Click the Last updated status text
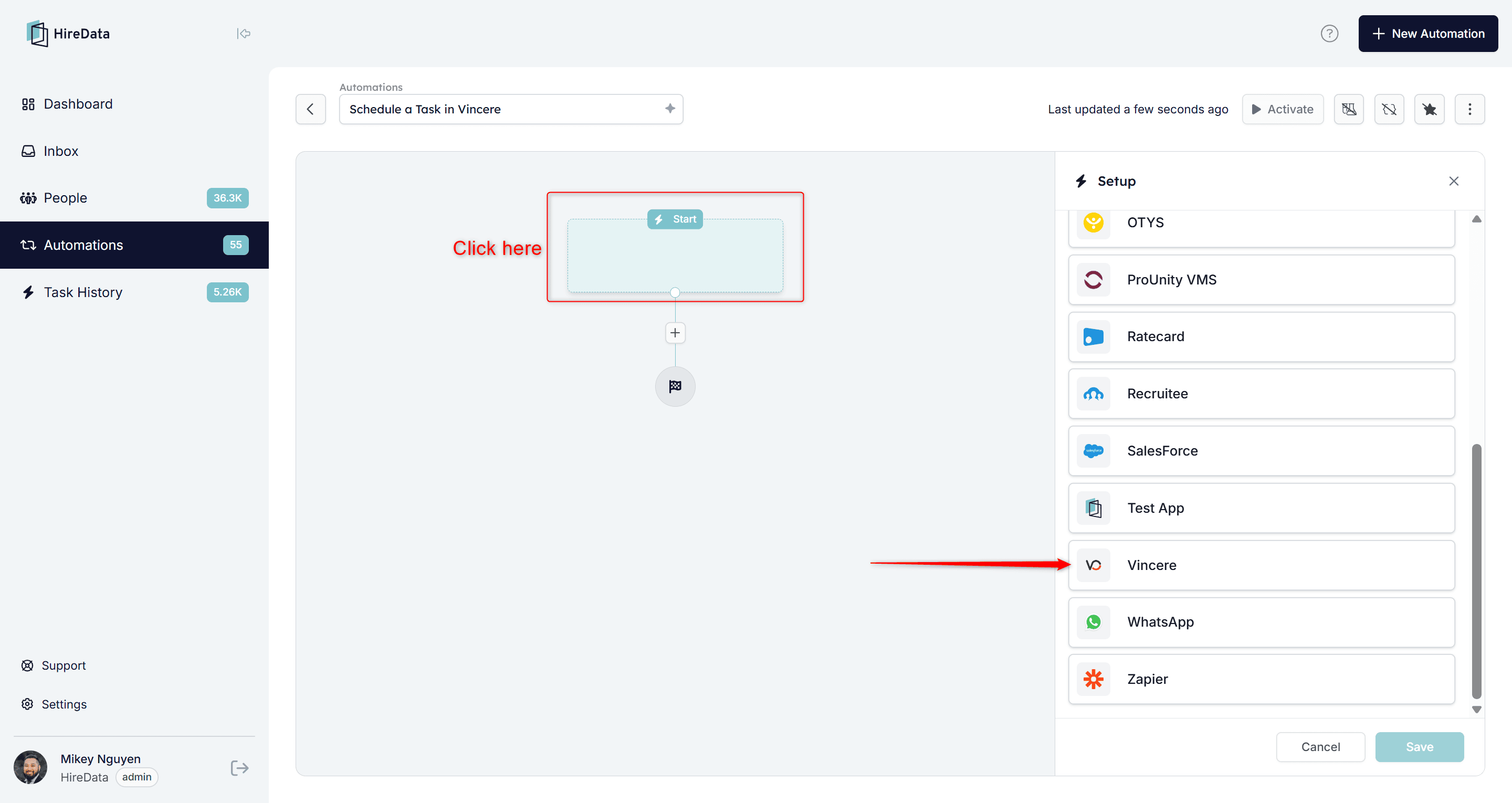Viewport: 1512px width, 803px height. click(1138, 109)
